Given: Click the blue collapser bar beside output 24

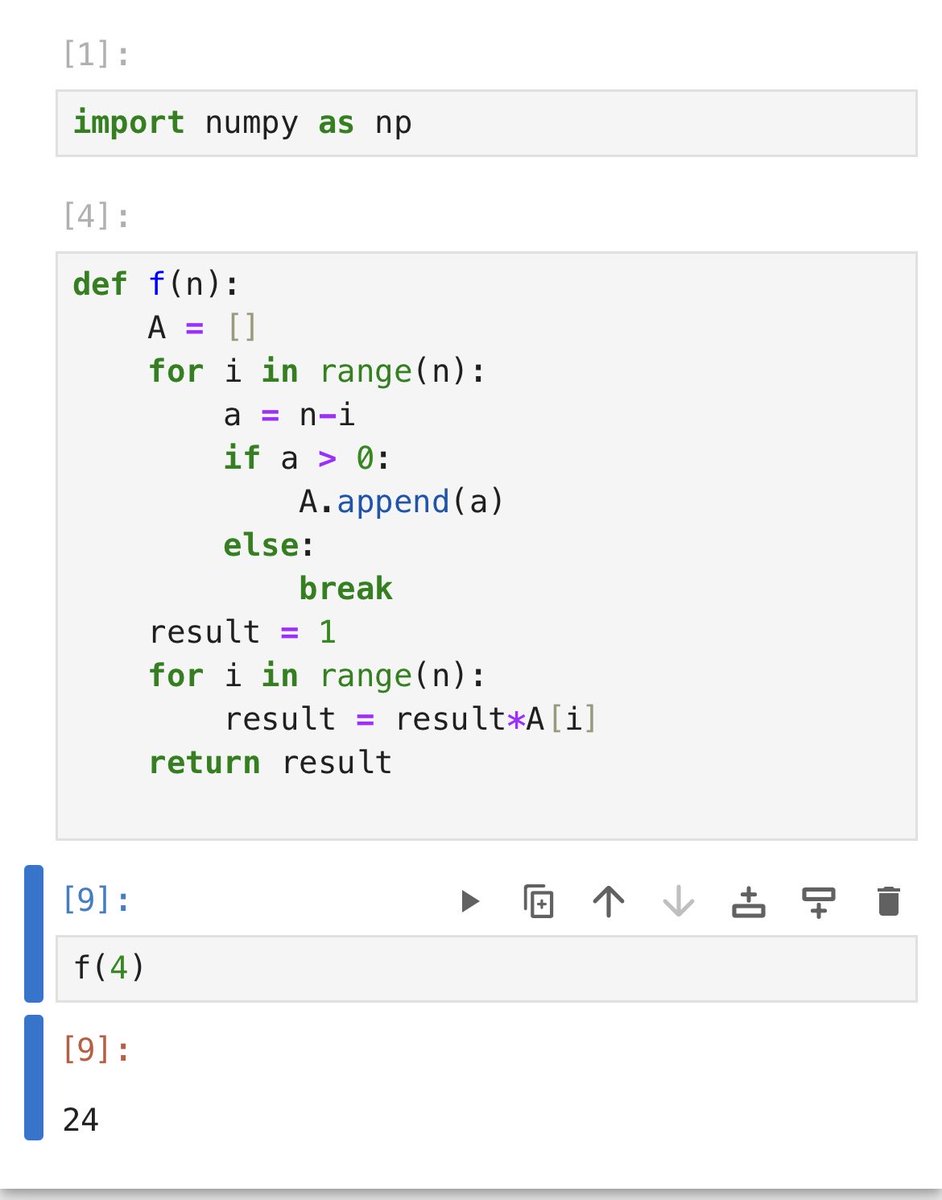Looking at the screenshot, I should click(x=34, y=1077).
